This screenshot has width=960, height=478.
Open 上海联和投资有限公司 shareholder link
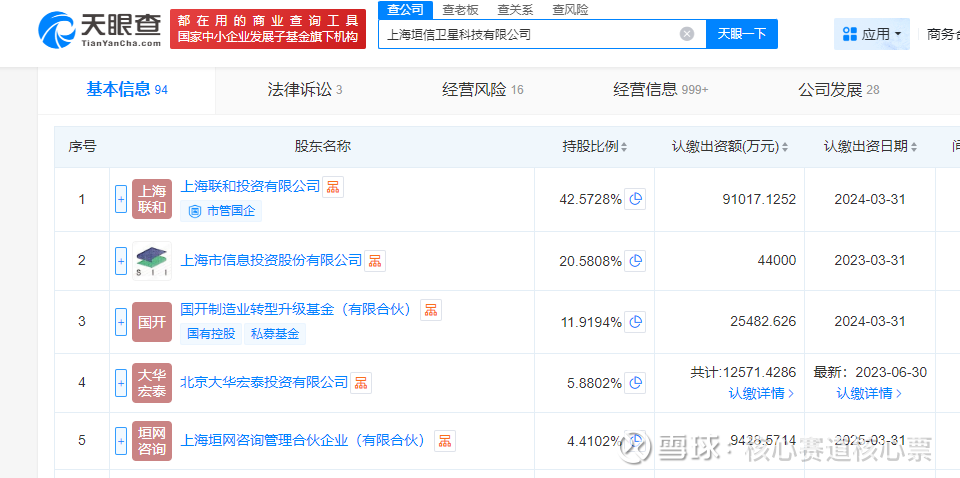pyautogui.click(x=250, y=186)
